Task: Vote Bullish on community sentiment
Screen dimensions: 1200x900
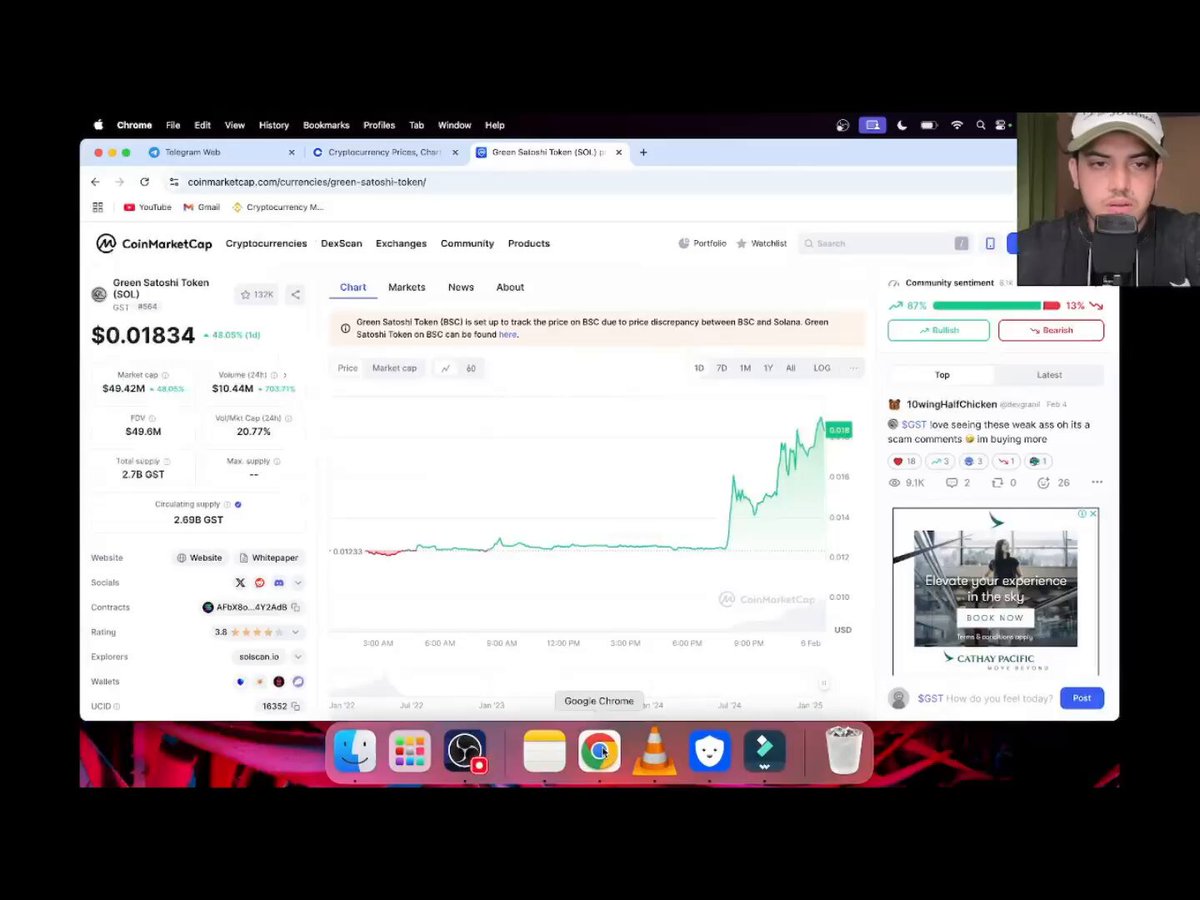Action: 938,330
